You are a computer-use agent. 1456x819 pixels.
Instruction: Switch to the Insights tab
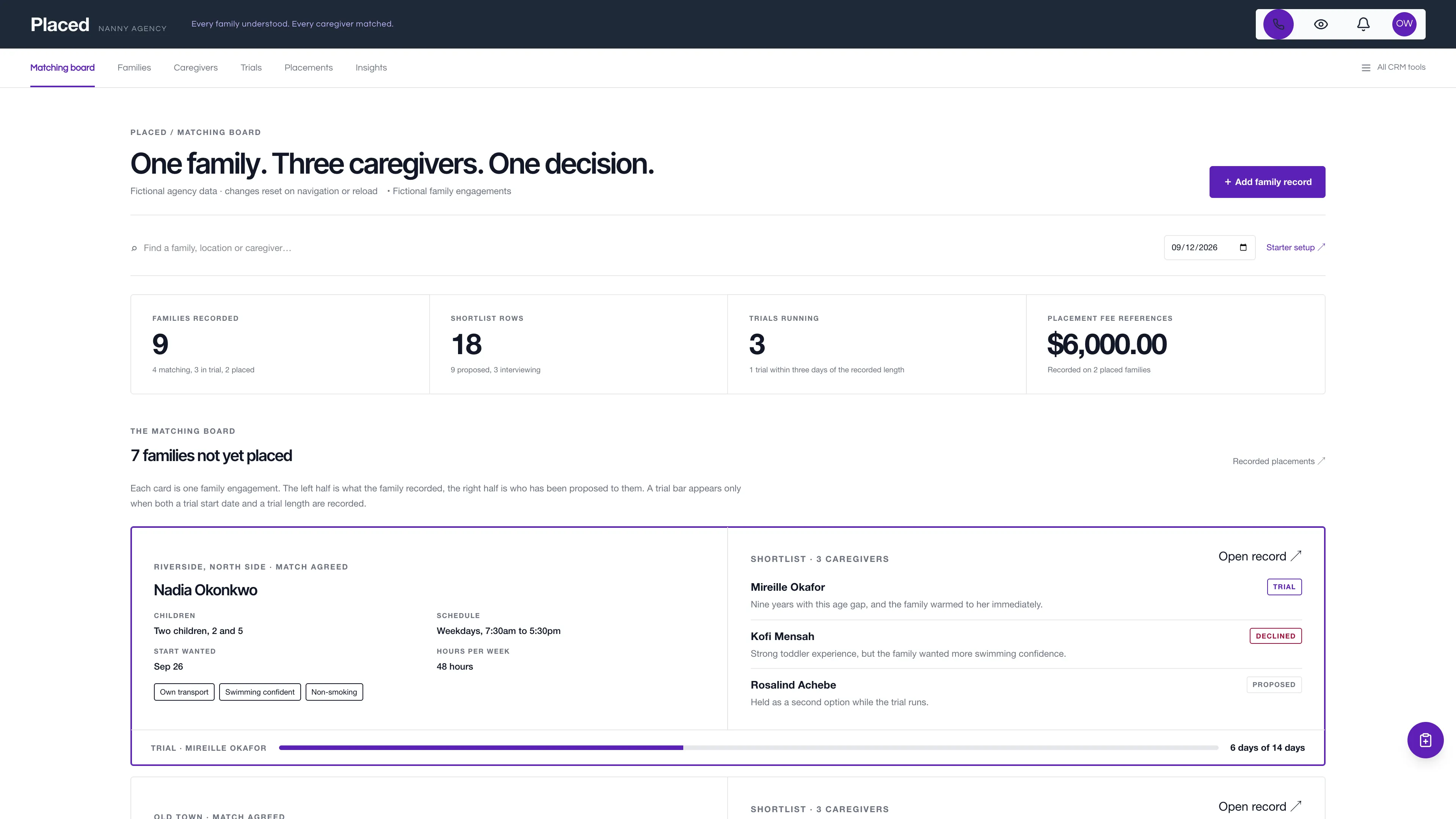[371, 68]
